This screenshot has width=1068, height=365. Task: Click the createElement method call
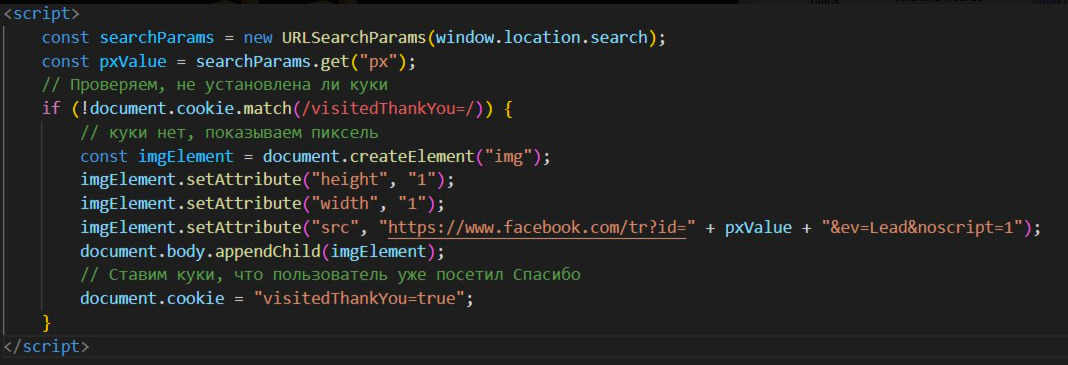pos(411,156)
